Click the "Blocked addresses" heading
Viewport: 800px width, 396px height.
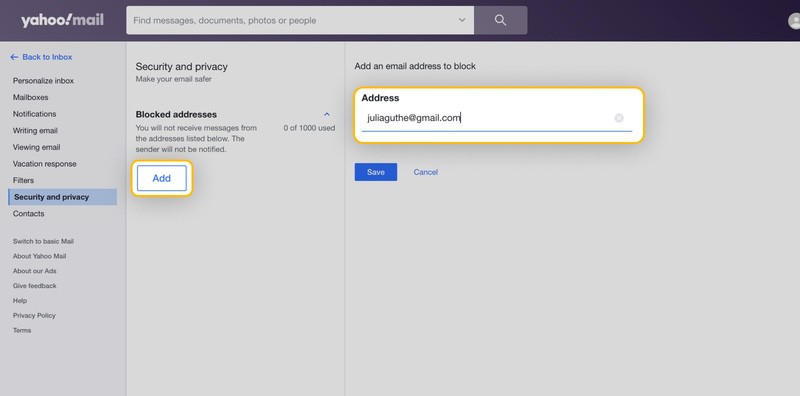[x=176, y=114]
